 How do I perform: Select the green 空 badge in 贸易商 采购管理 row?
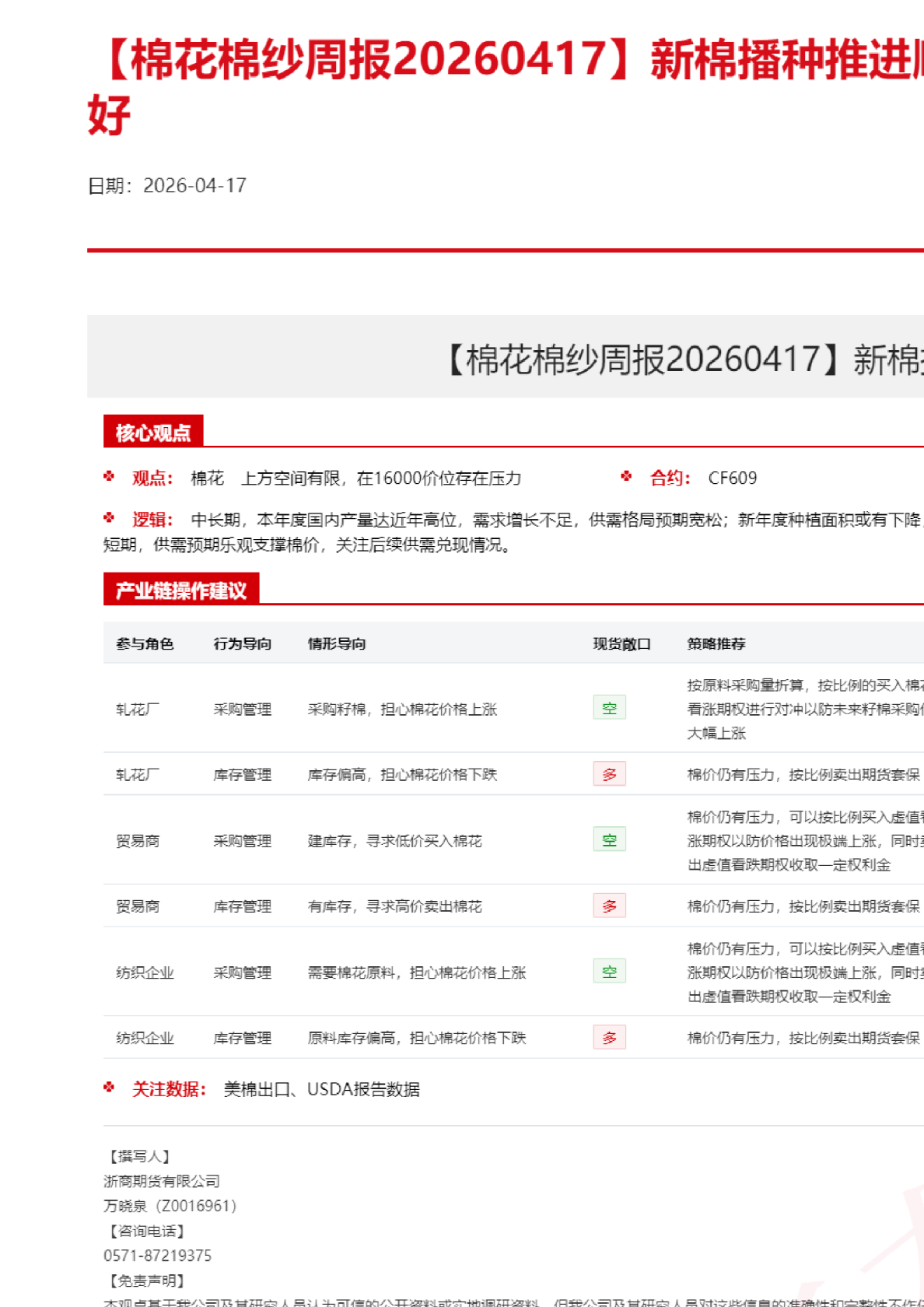point(609,840)
